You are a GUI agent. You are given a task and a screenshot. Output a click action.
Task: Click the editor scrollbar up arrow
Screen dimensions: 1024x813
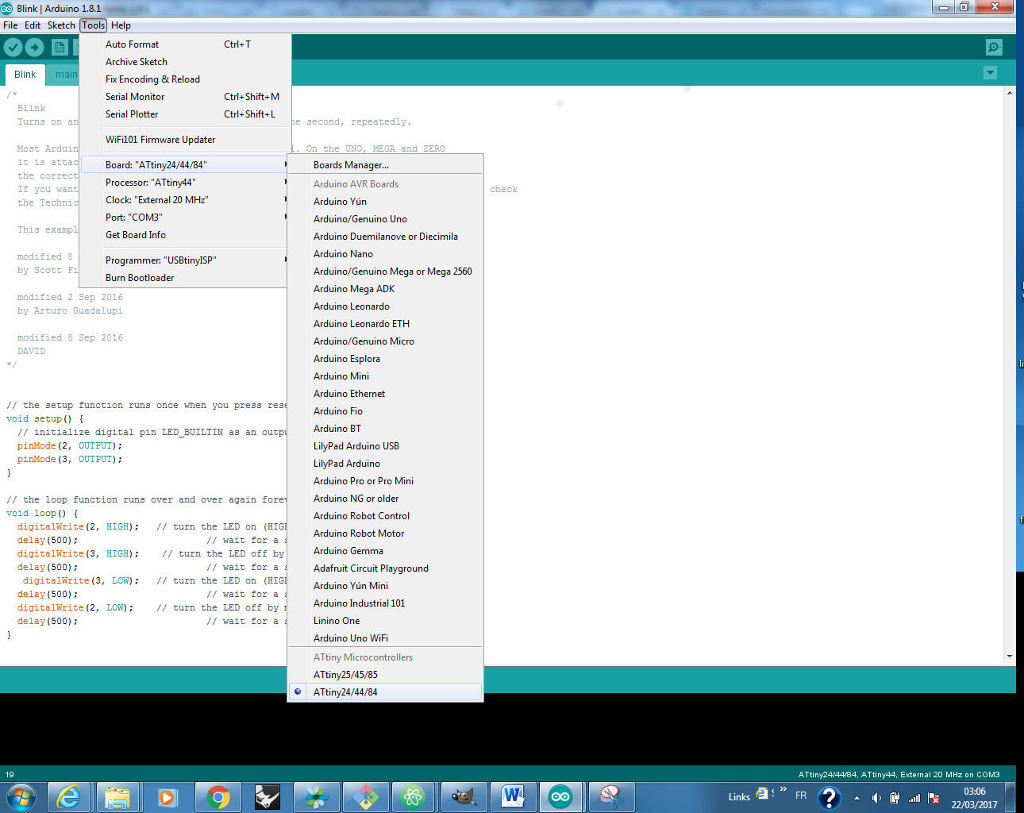click(1010, 93)
